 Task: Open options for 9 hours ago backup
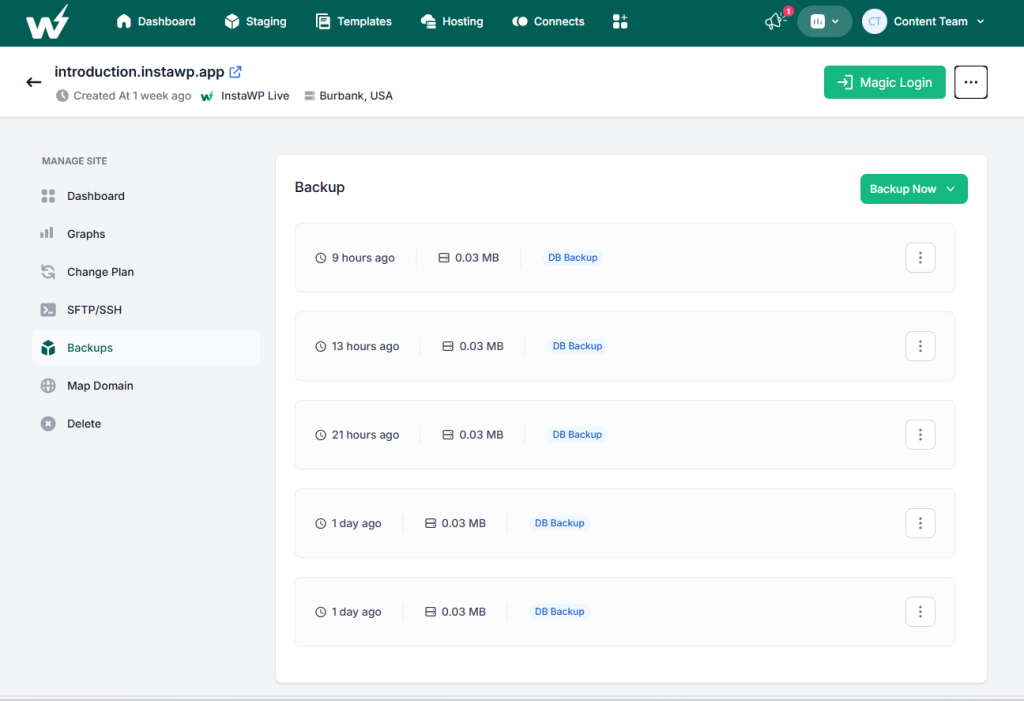pos(920,257)
